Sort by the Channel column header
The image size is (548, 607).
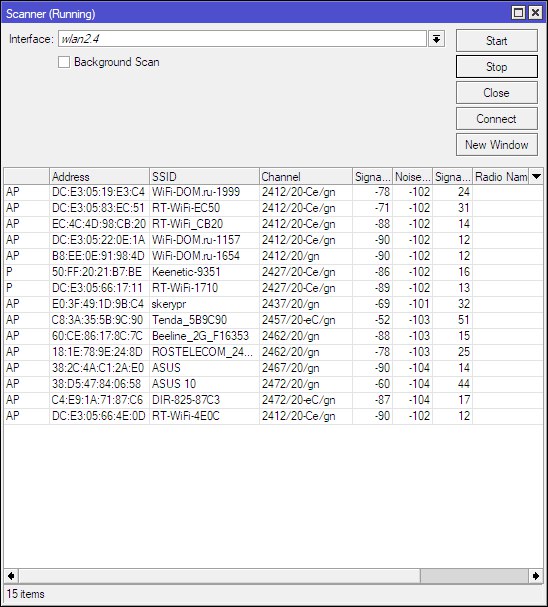(x=306, y=177)
